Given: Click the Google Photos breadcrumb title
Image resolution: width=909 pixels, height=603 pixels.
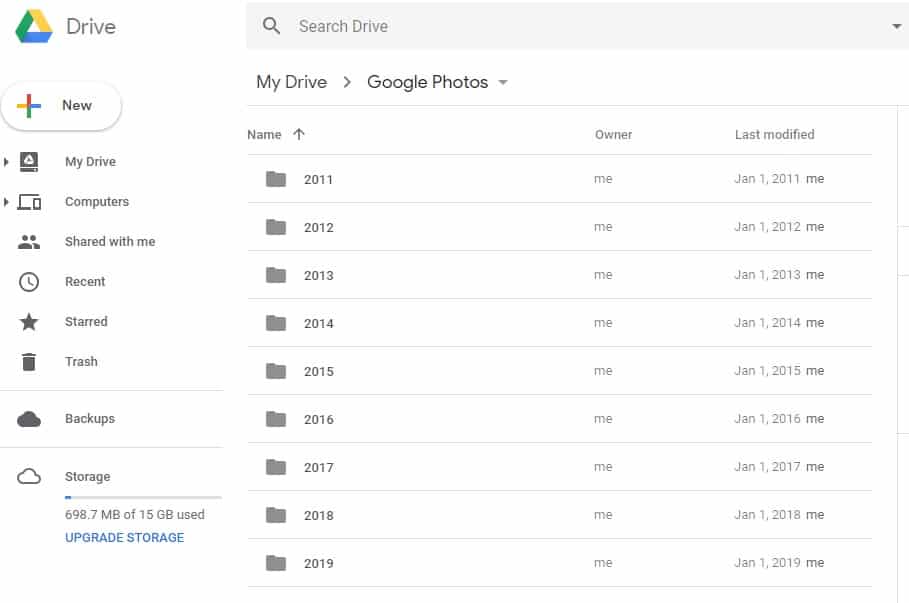Looking at the screenshot, I should tap(428, 82).
